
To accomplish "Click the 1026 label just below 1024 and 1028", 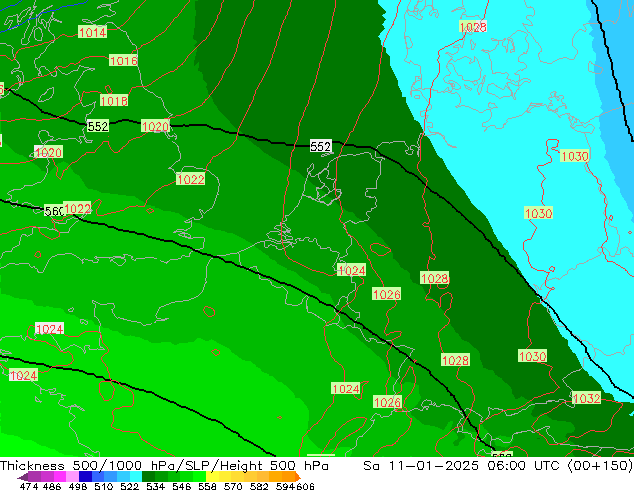I will tap(387, 294).
